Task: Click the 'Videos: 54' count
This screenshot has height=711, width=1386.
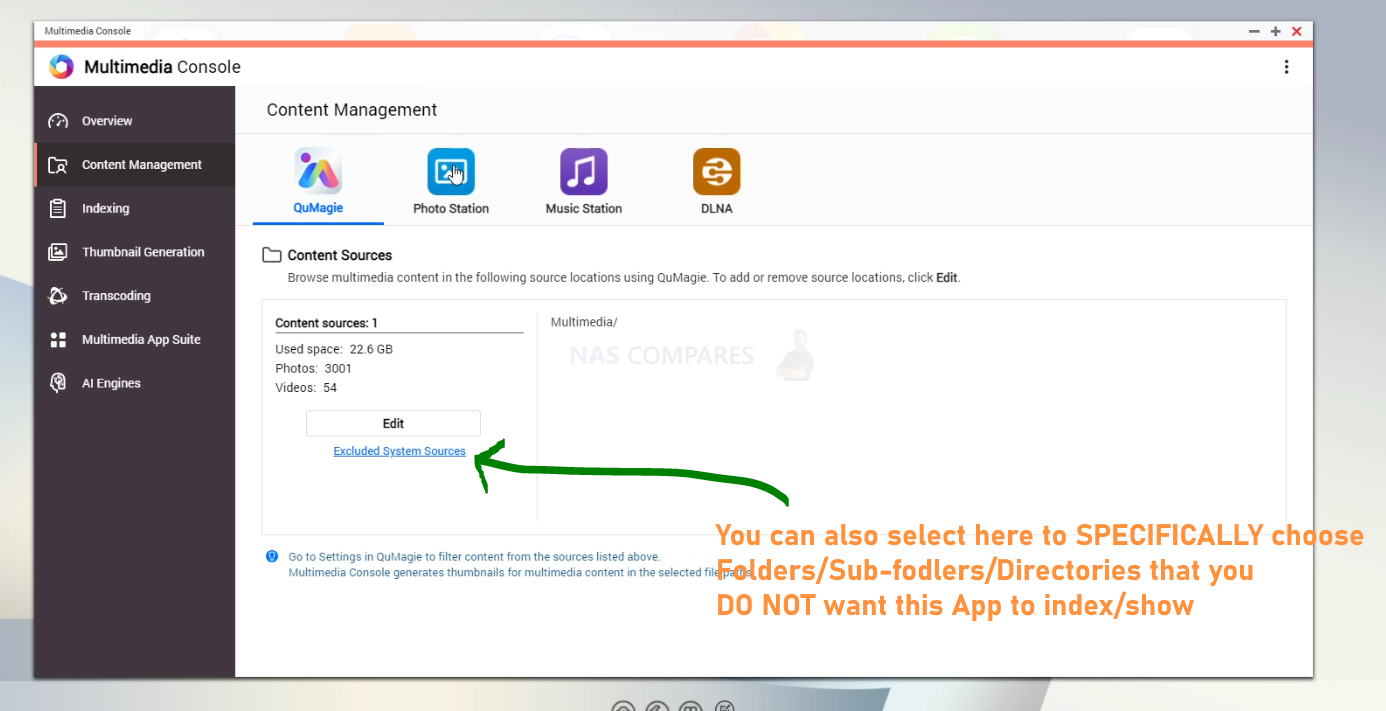Action: 306,387
